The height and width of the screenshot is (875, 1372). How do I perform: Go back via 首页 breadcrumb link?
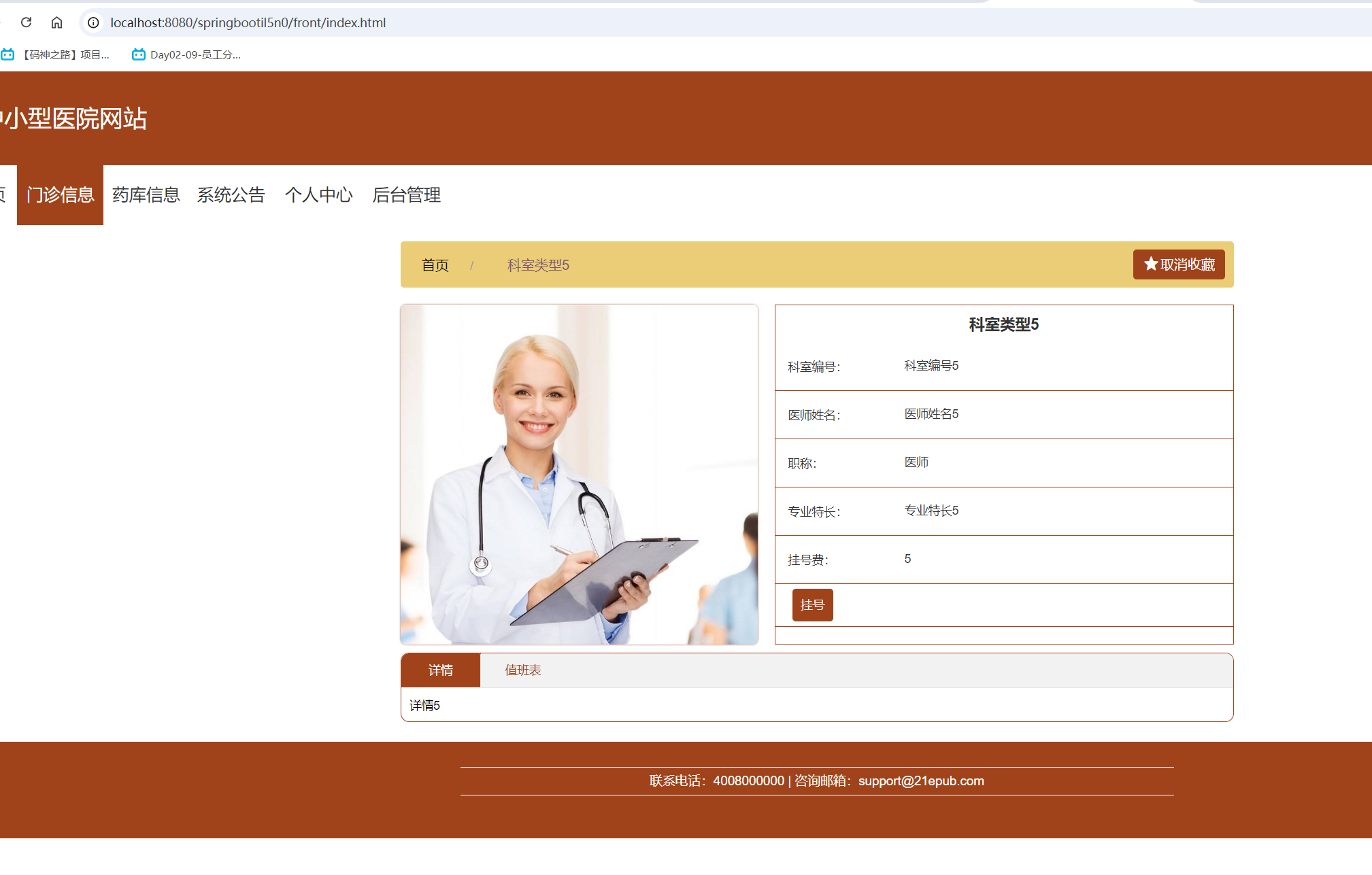(x=435, y=264)
